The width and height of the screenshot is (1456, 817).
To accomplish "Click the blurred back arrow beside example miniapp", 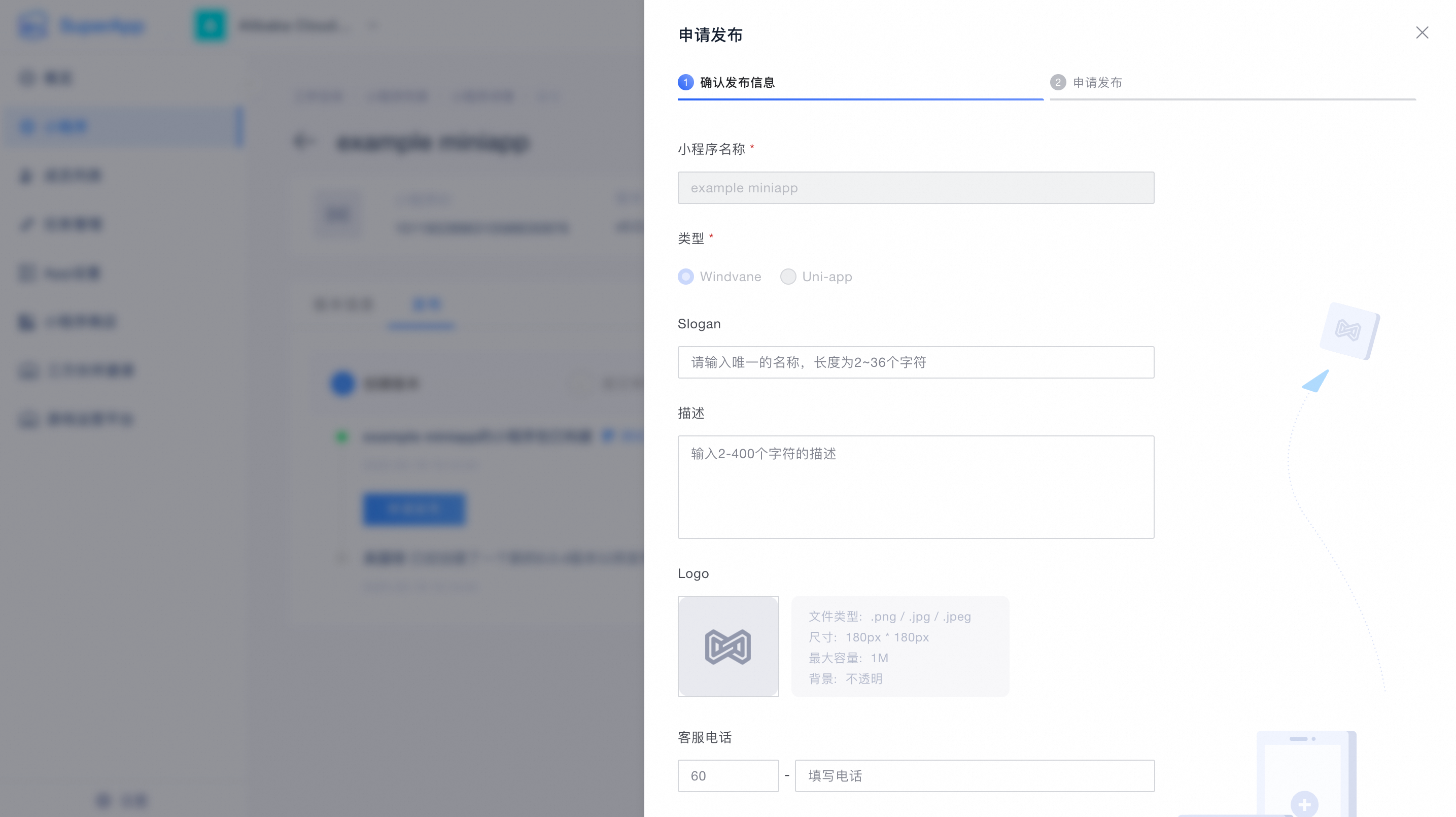I will click(303, 142).
